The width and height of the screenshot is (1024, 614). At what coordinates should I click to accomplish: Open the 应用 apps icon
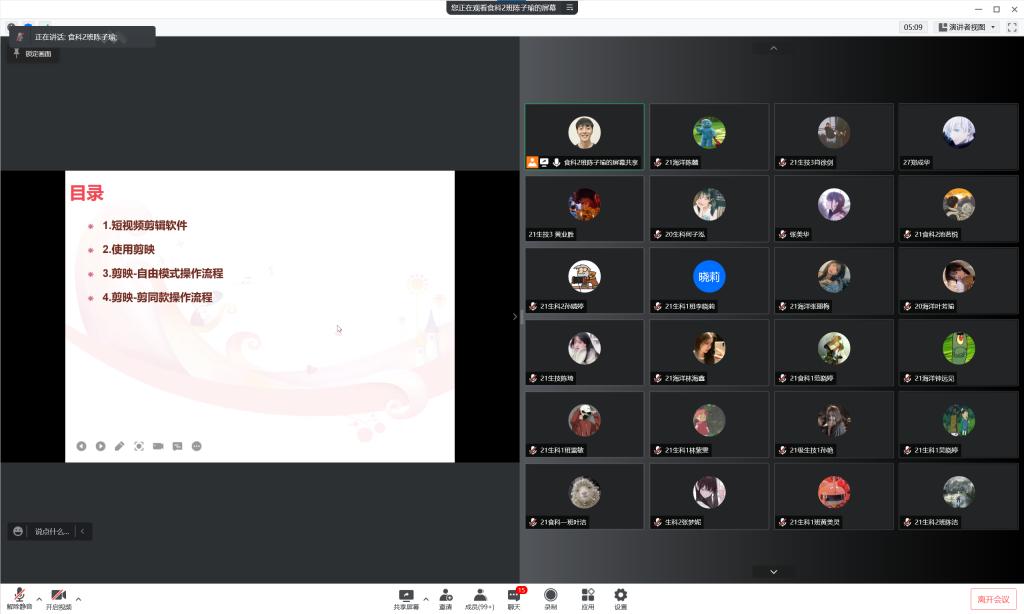pos(587,598)
